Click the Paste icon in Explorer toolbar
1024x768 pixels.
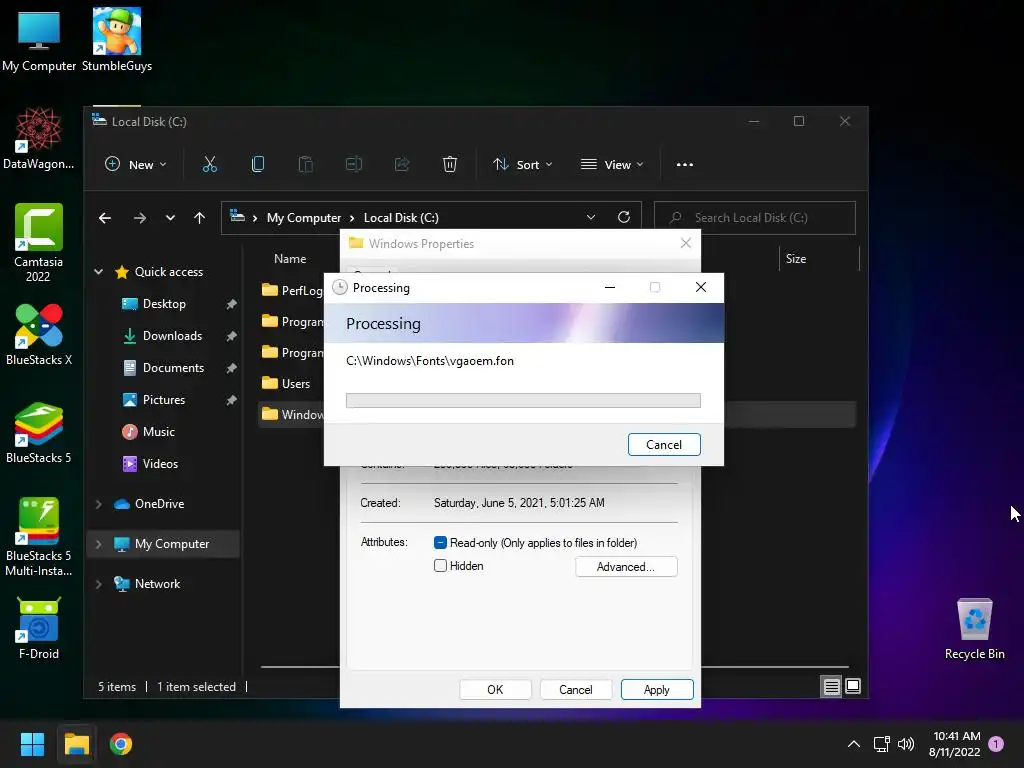pyautogui.click(x=306, y=165)
